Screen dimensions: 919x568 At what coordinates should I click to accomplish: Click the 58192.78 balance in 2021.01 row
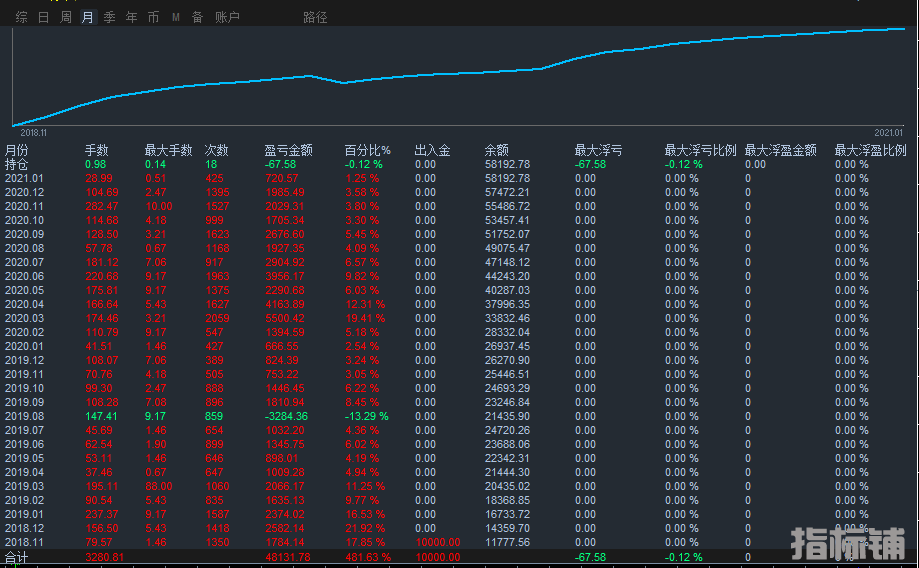pyautogui.click(x=508, y=179)
